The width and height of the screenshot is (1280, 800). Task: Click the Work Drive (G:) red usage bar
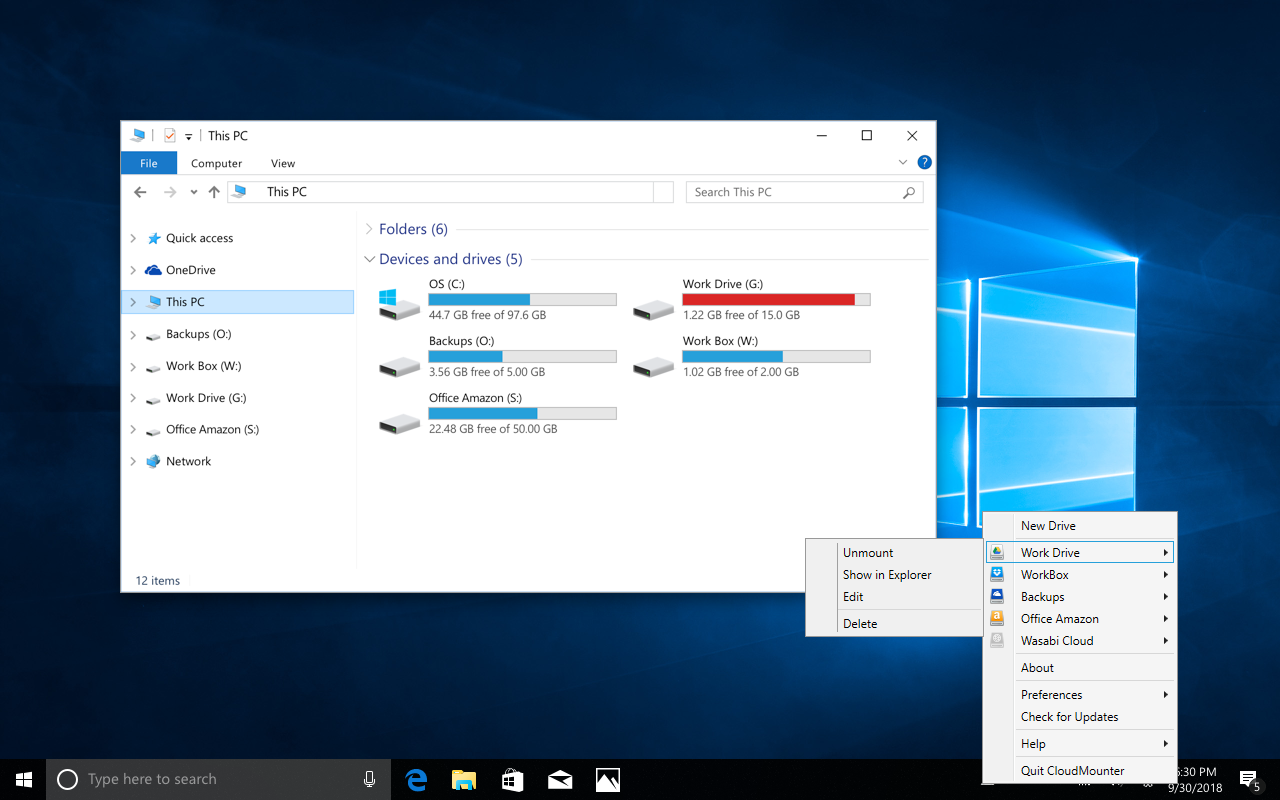(768, 299)
